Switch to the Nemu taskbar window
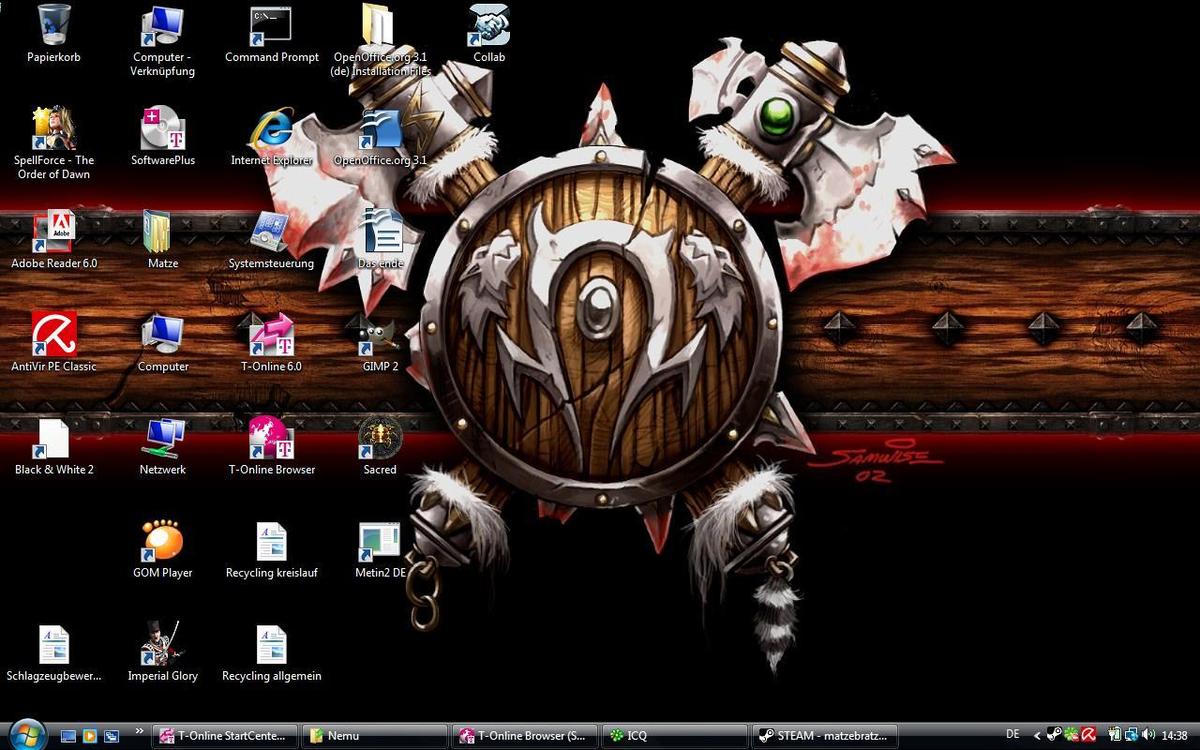The height and width of the screenshot is (750, 1200). (374, 736)
